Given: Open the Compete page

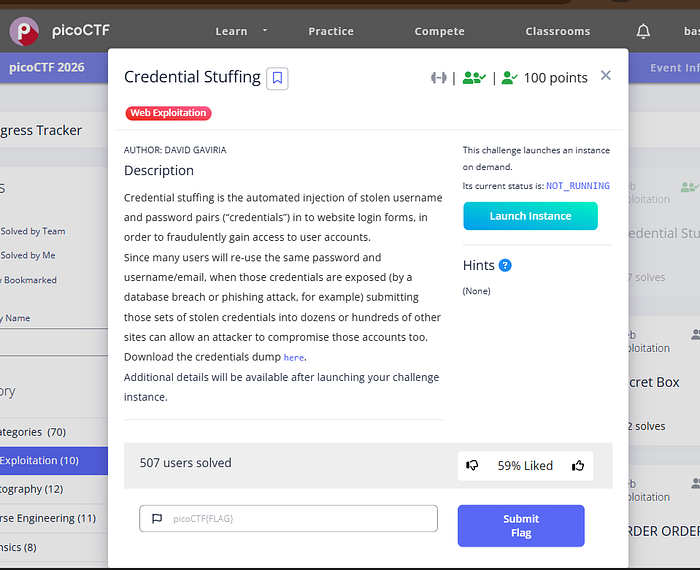Looking at the screenshot, I should point(439,31).
